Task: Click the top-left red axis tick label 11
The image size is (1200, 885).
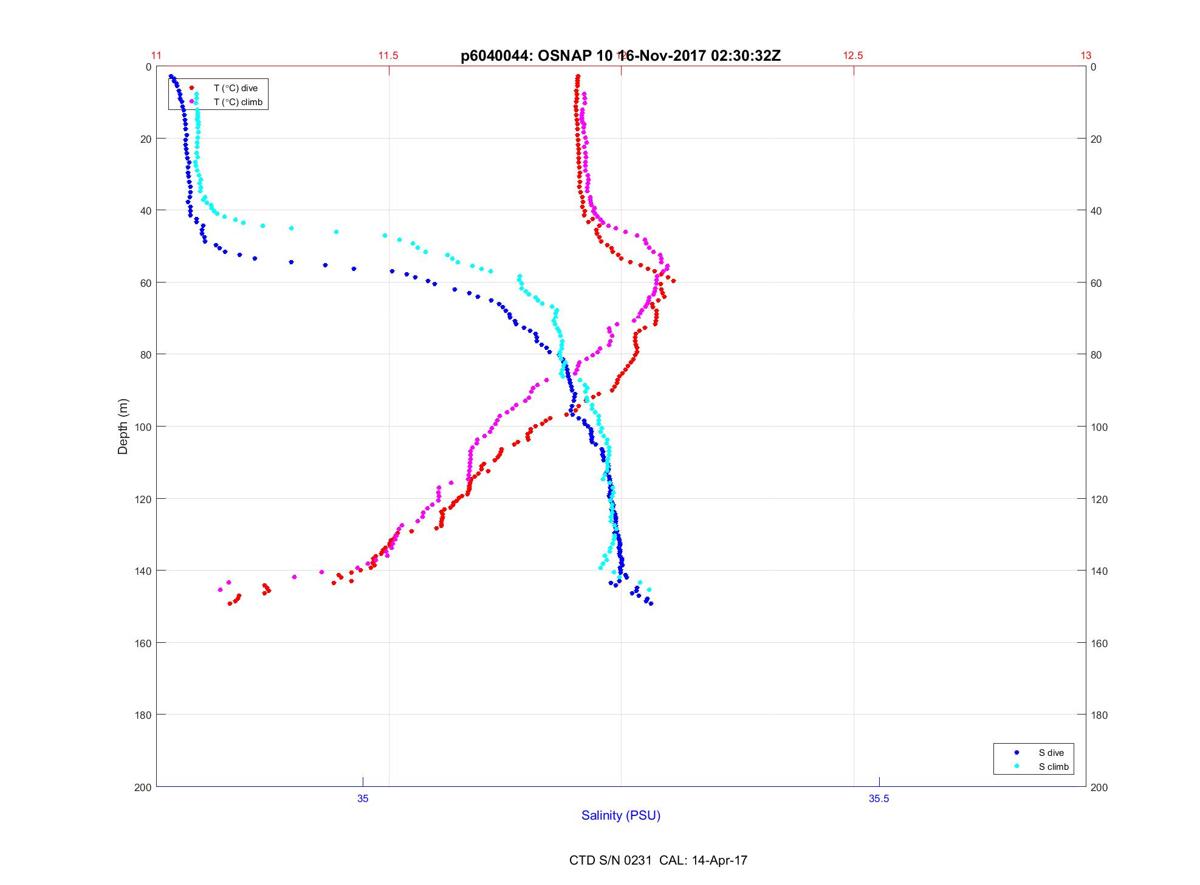Action: point(156,56)
